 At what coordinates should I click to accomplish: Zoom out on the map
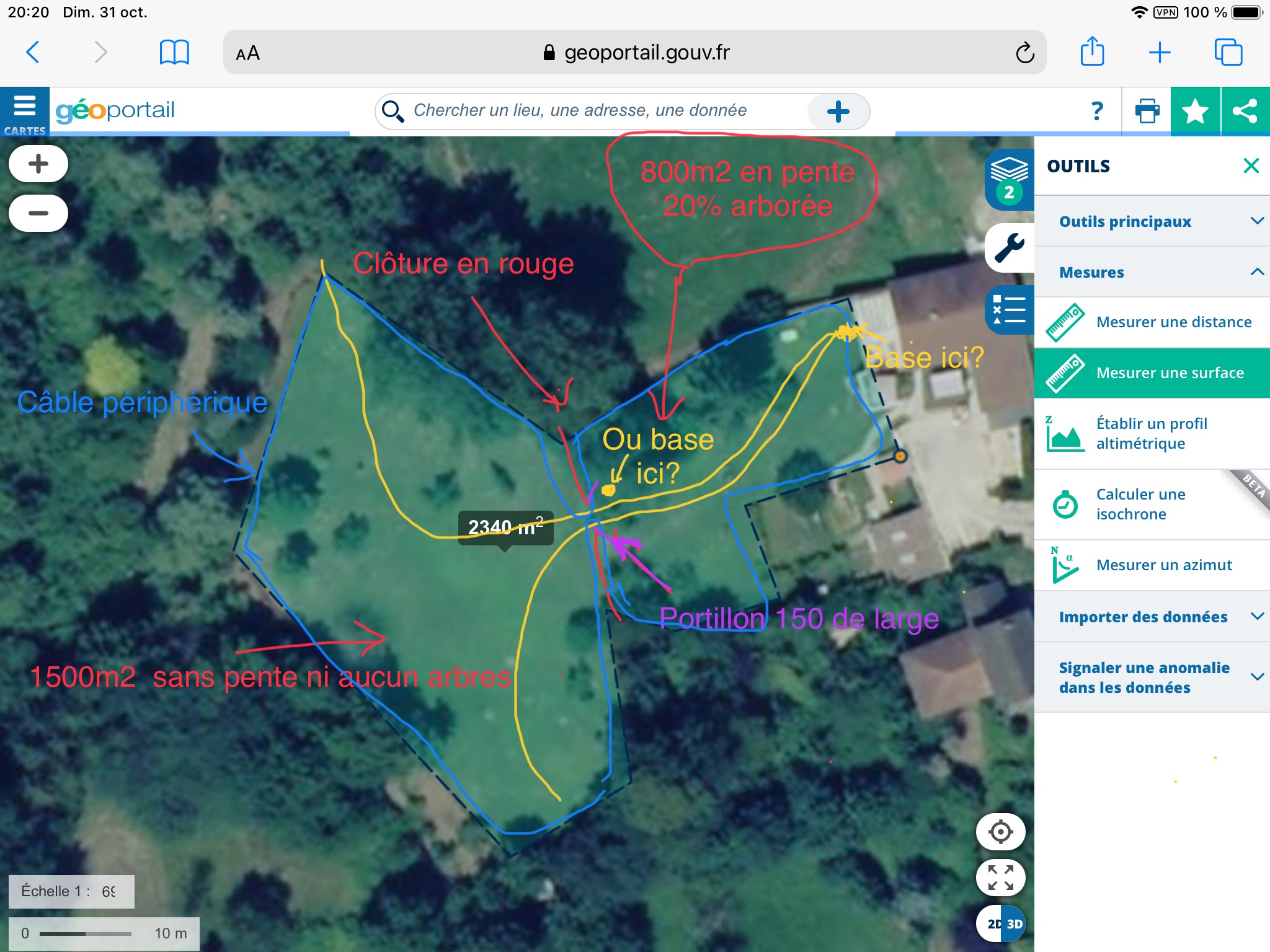(x=38, y=213)
